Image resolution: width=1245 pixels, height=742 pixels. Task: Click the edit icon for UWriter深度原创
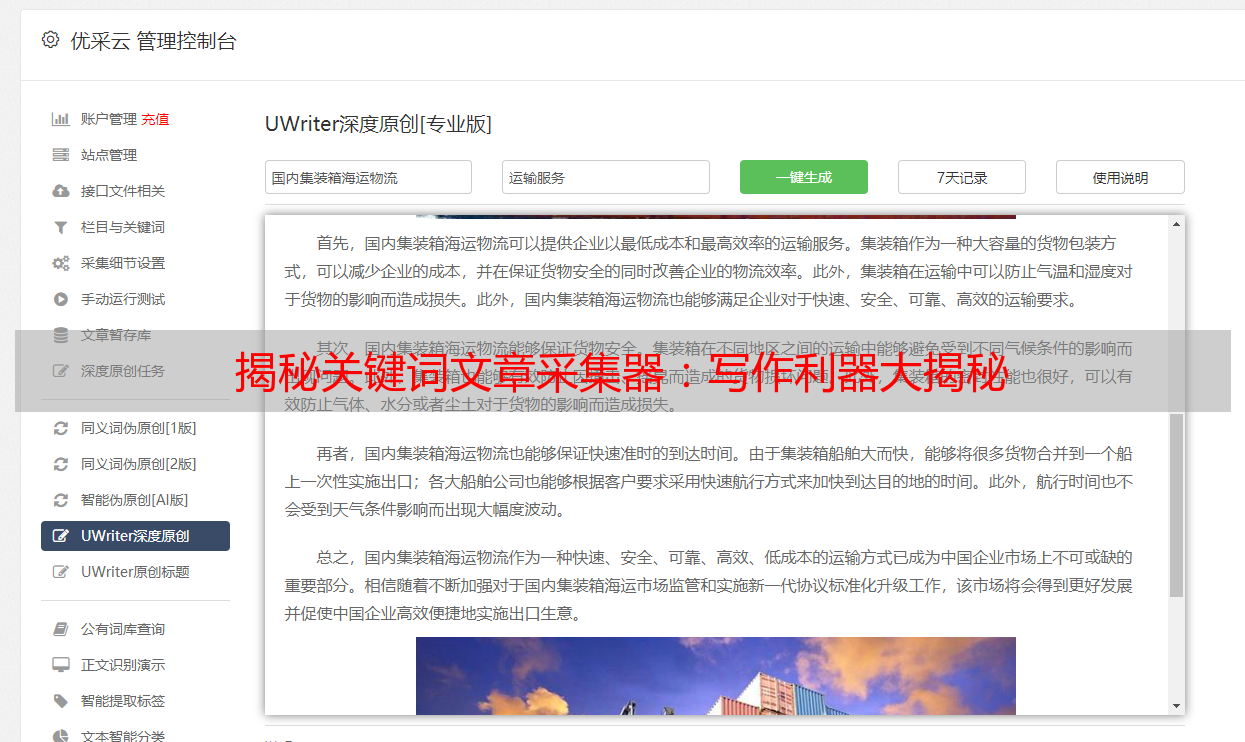[x=61, y=536]
